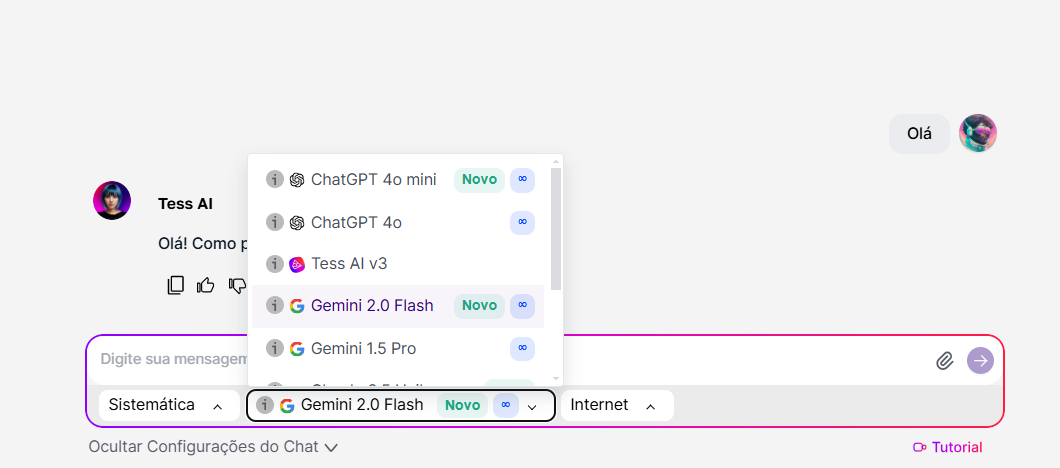Open info for Gemini 1.5 Pro
The image size is (1060, 468).
(x=274, y=348)
